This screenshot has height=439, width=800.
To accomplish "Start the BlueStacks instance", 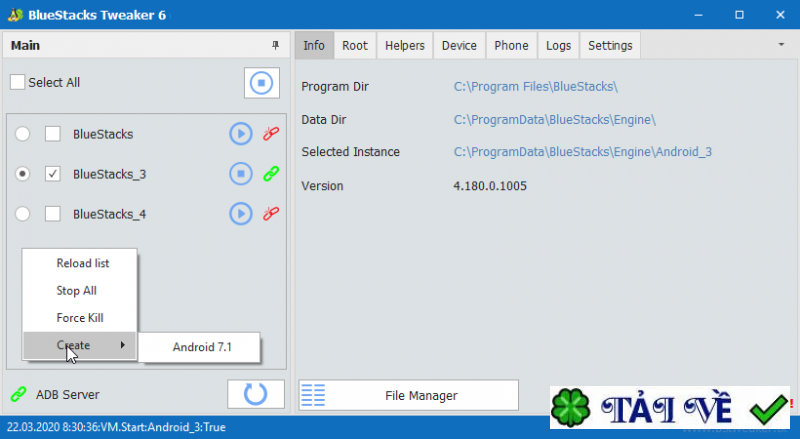I will point(240,134).
